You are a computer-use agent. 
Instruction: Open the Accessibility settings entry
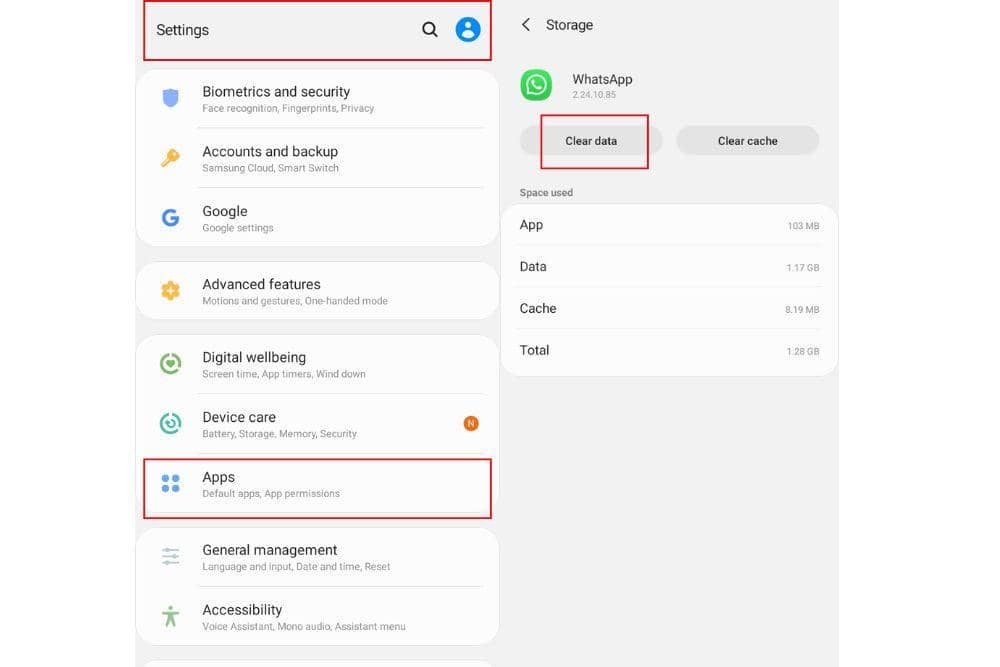coord(318,617)
